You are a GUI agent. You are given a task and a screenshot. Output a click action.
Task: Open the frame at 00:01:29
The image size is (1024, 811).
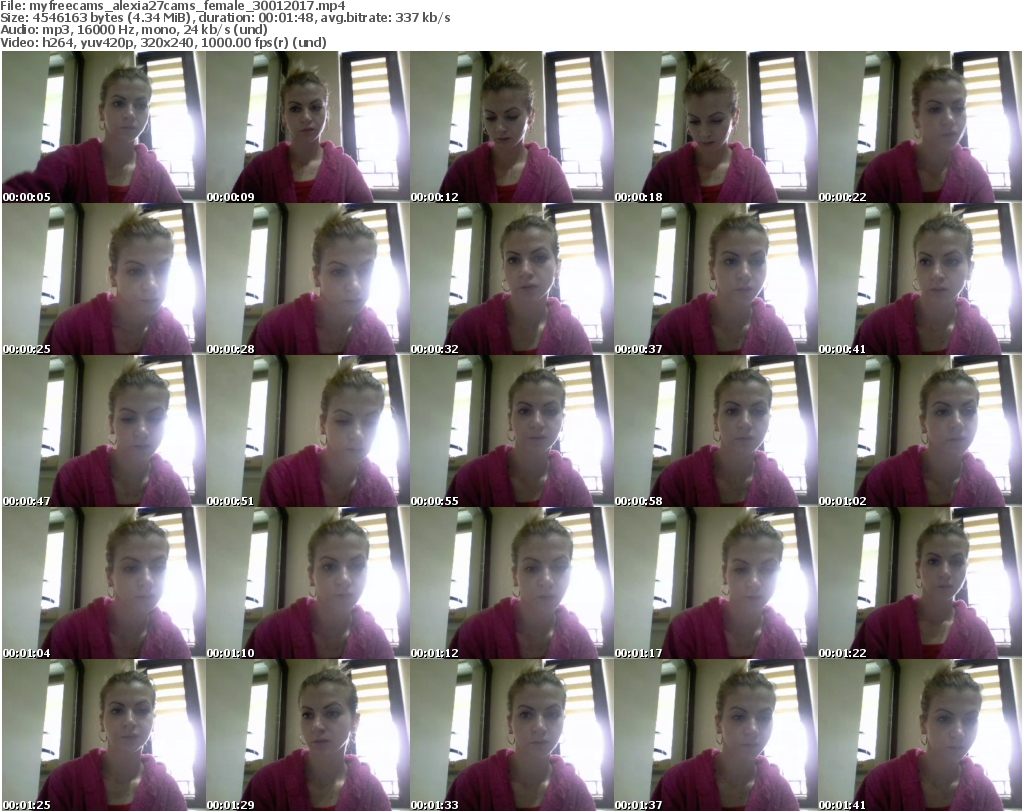click(308, 735)
